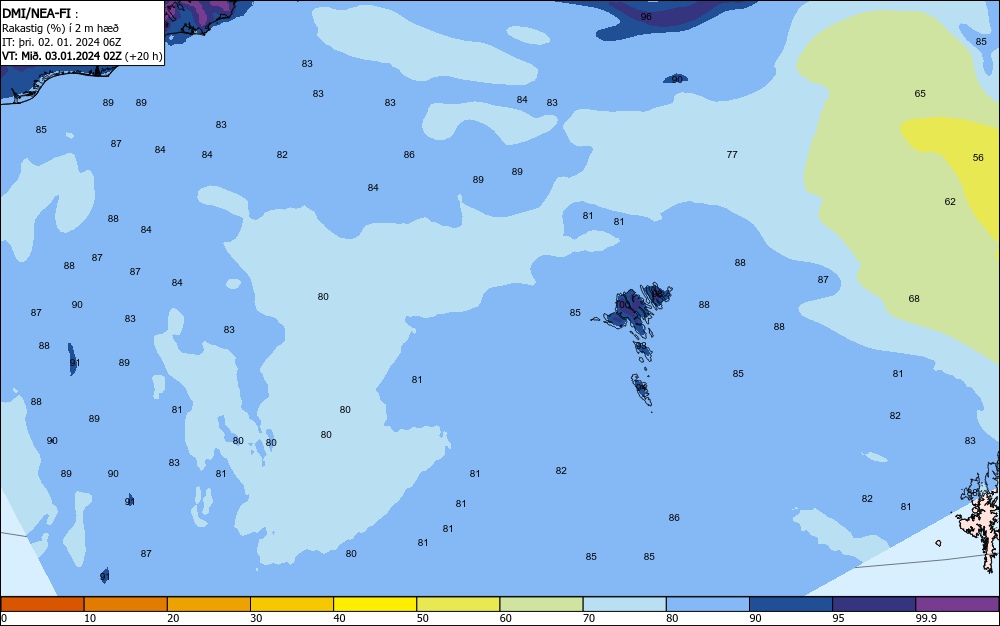Click the legend tick label 95
The height and width of the screenshot is (626, 1000).
click(838, 618)
